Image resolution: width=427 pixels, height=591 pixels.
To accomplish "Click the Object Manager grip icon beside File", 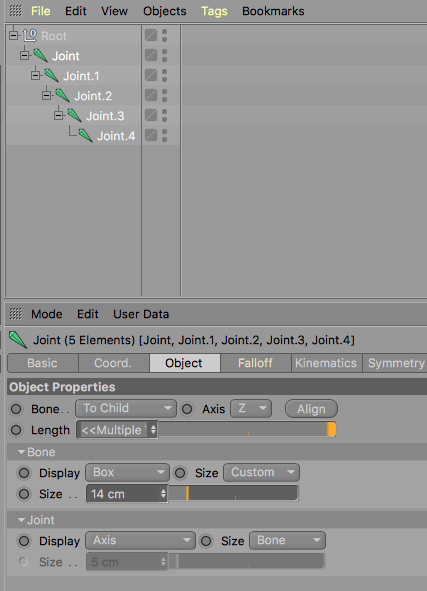I will (x=15, y=11).
